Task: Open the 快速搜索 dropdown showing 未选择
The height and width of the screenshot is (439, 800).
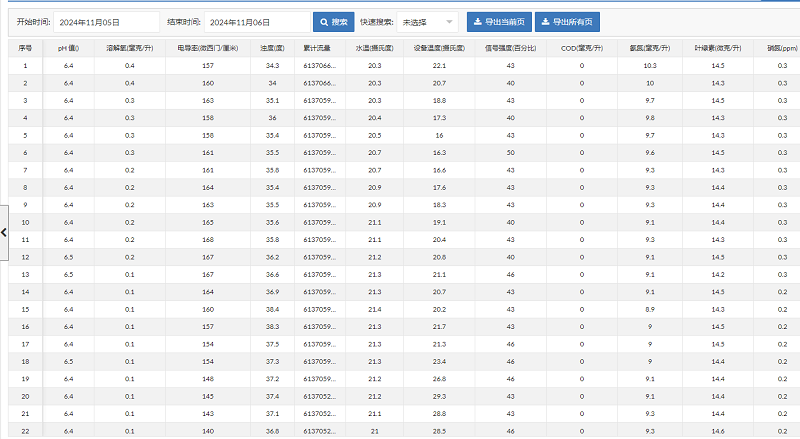Action: (x=427, y=22)
